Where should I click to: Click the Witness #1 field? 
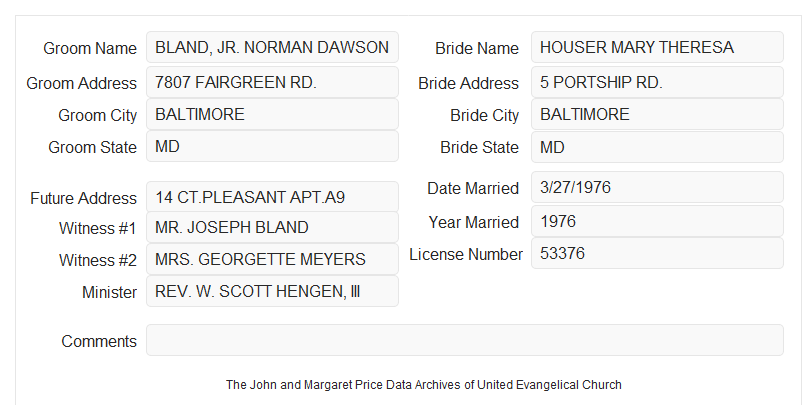[x=272, y=227]
